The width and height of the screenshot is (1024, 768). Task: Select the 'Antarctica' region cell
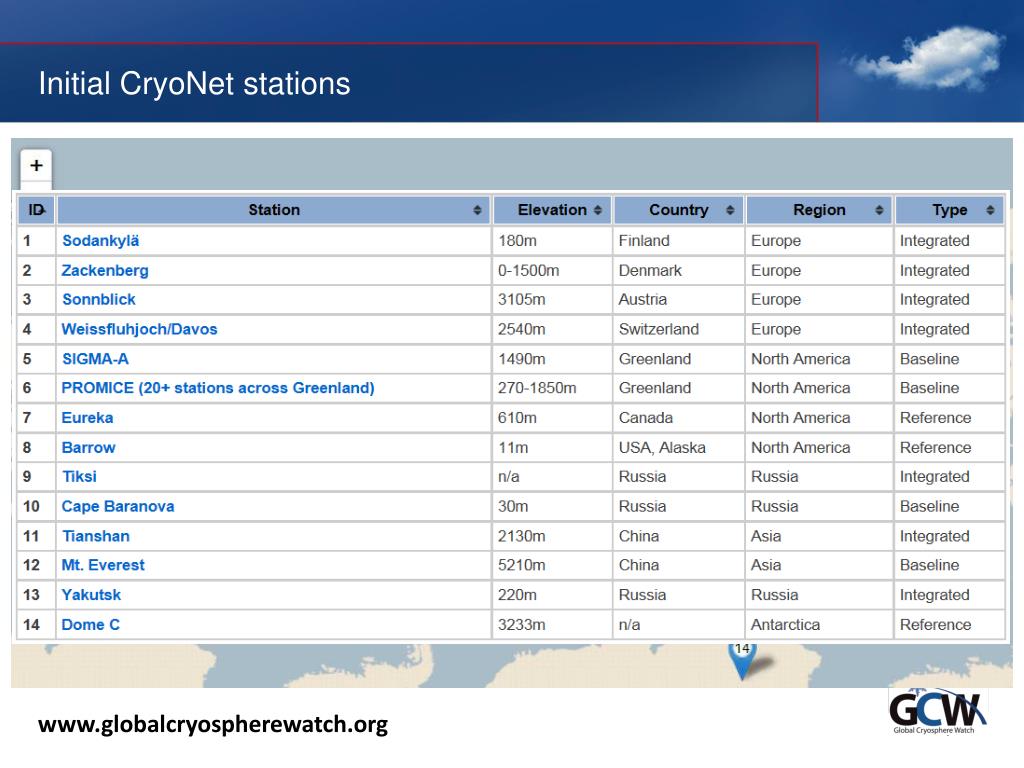(x=819, y=624)
